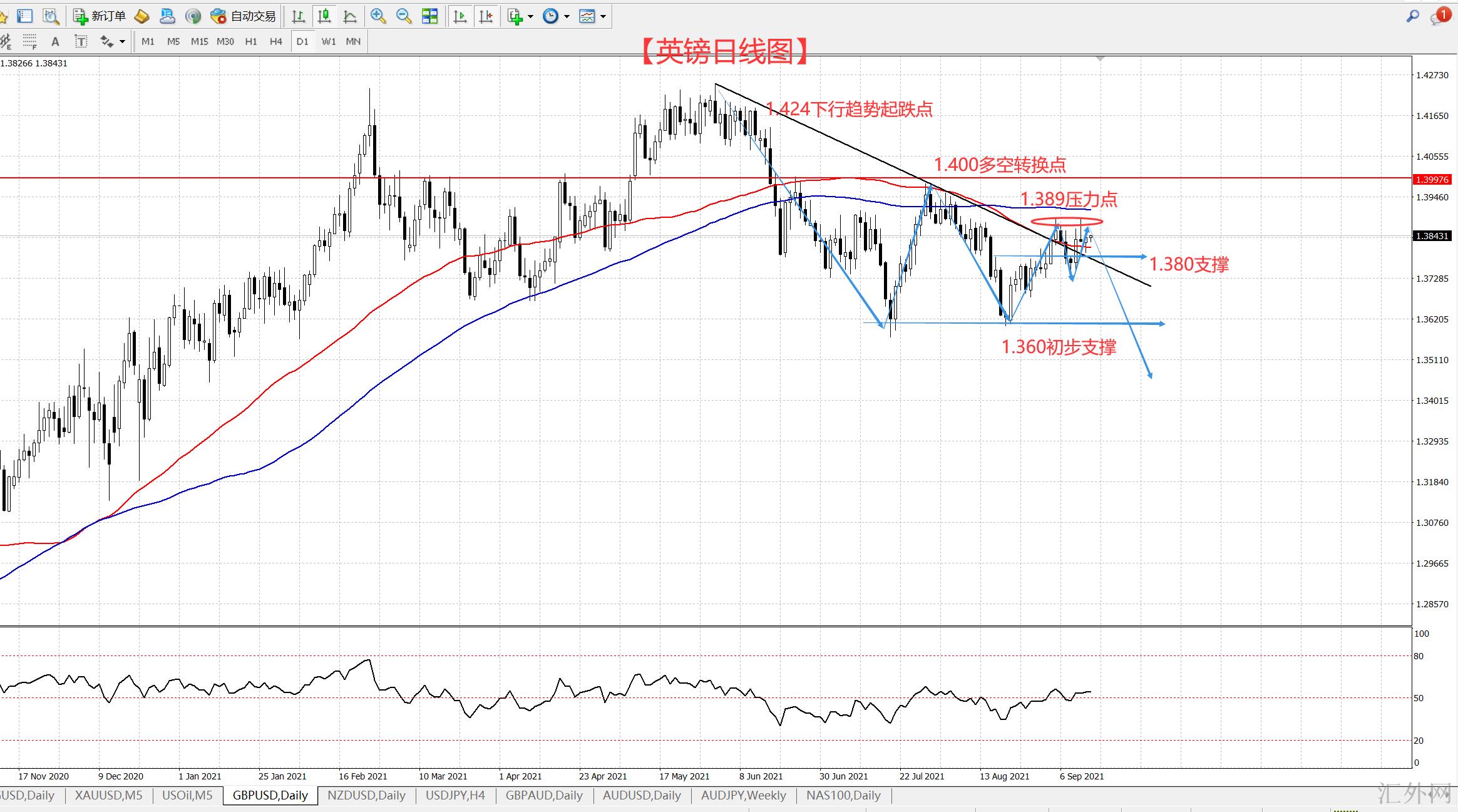The width and height of the screenshot is (1458, 812).
Task: Toggle chart auto scroll
Action: click(x=460, y=16)
